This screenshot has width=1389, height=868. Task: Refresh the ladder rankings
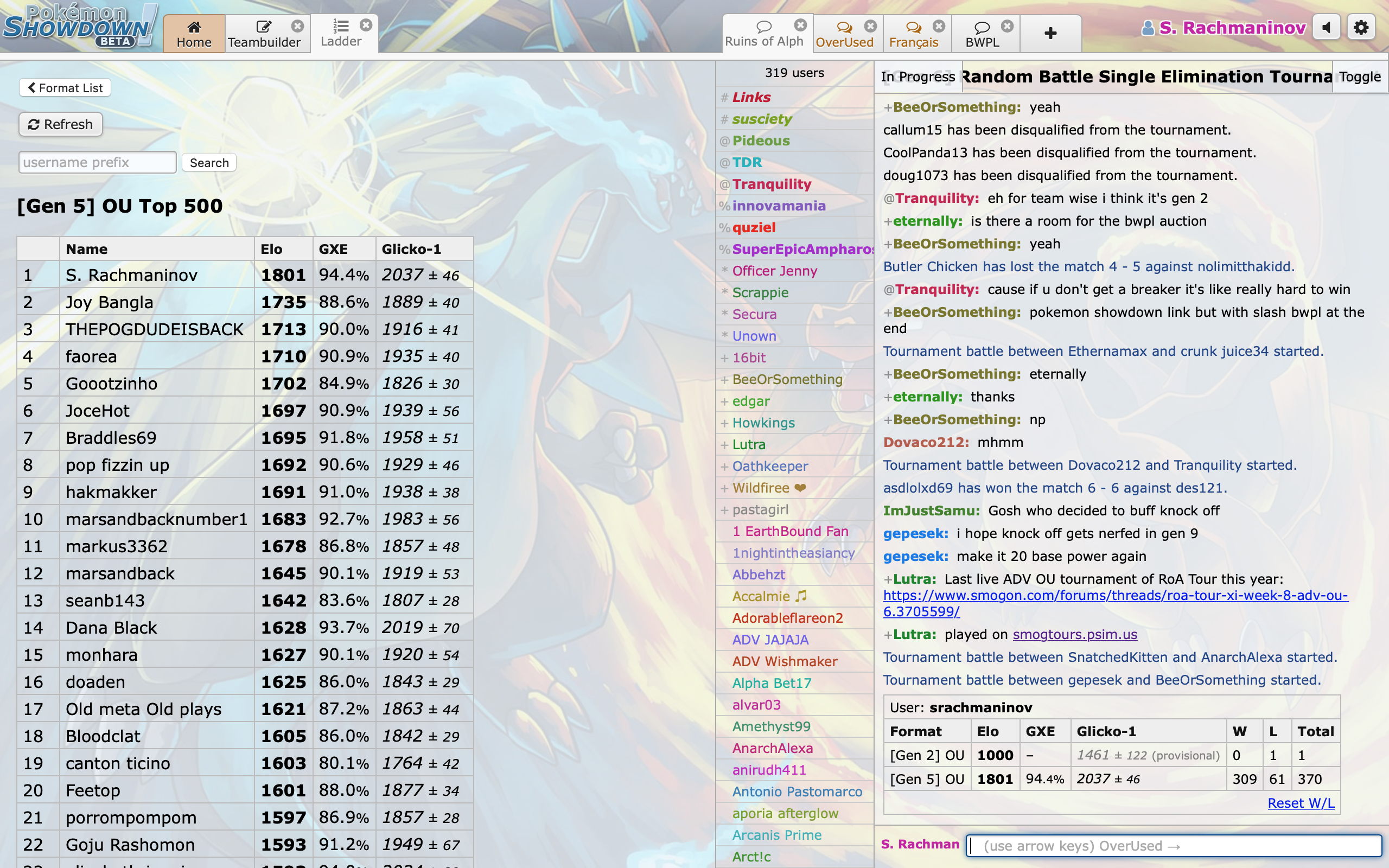[x=60, y=125]
